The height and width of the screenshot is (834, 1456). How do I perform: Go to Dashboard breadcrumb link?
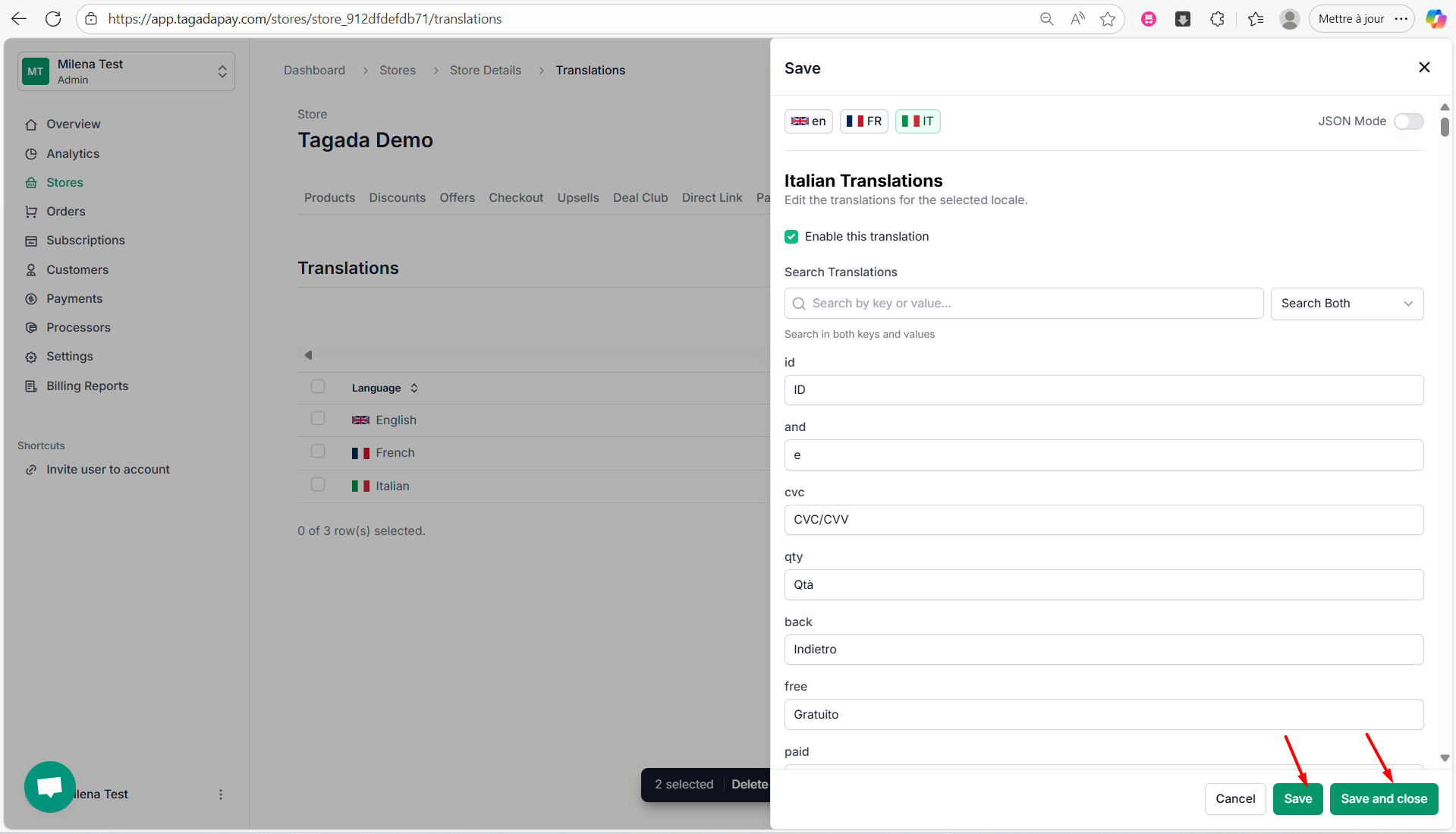[314, 70]
